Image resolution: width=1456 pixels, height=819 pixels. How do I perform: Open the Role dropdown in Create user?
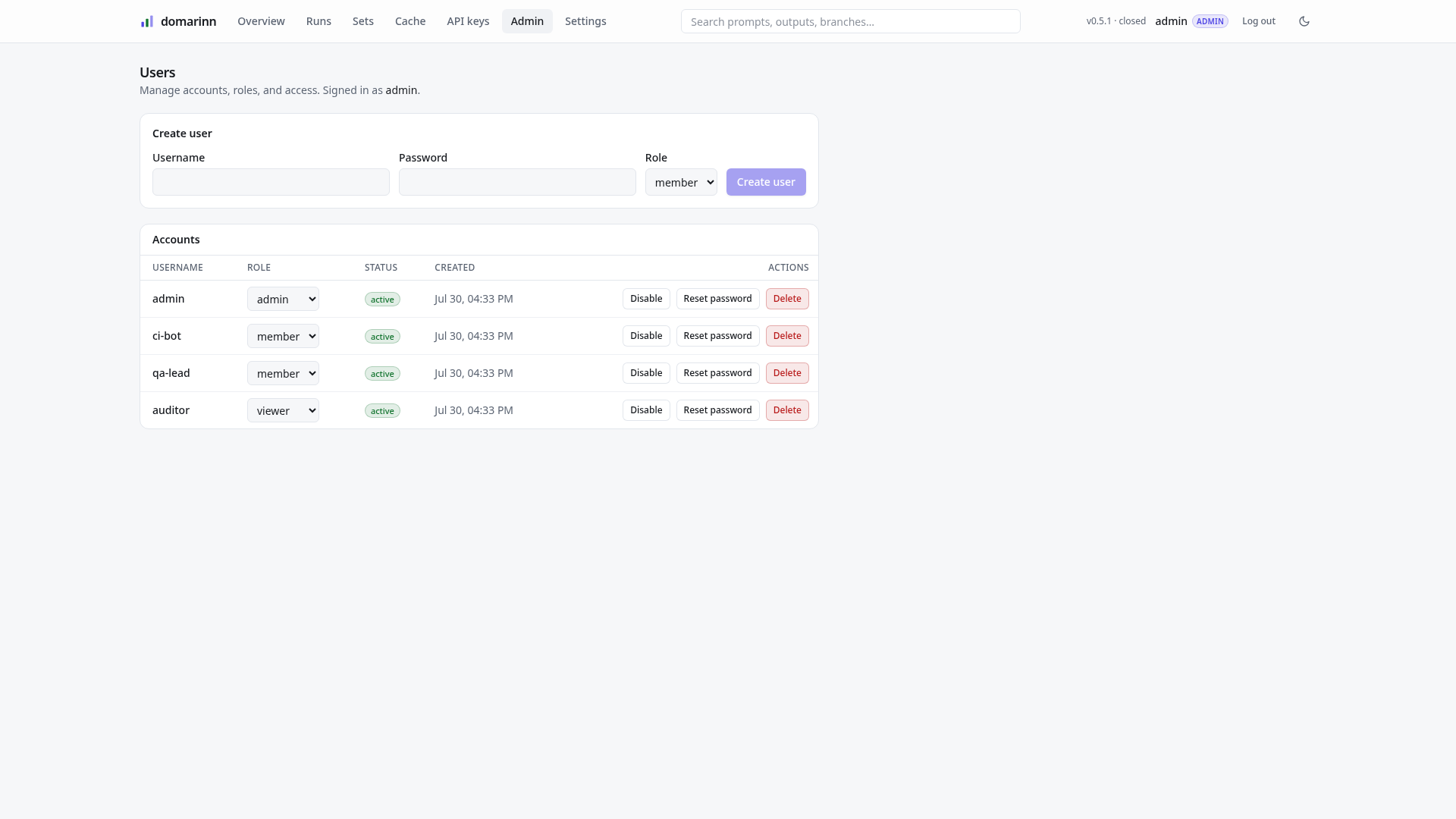tap(681, 182)
